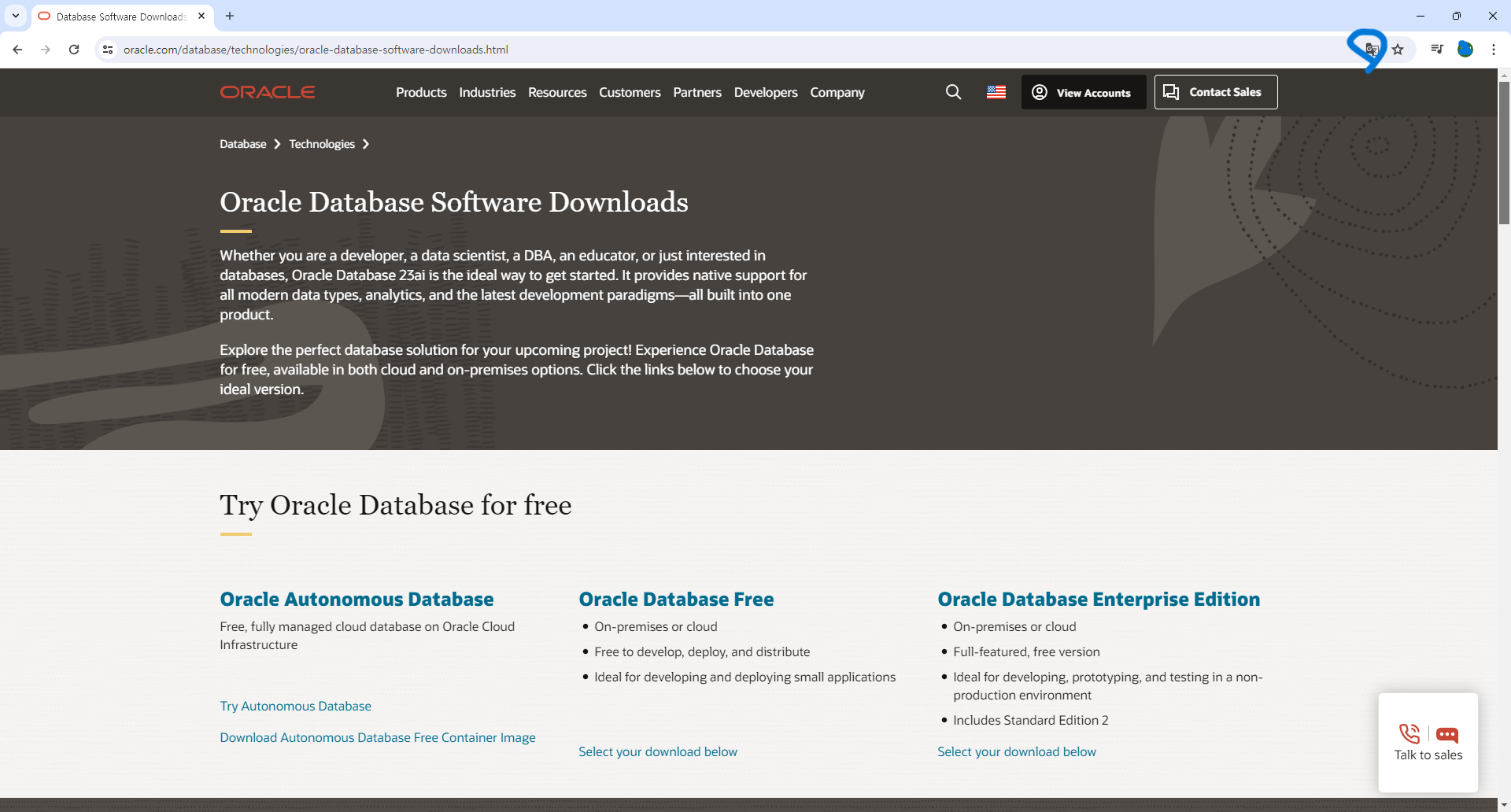Click the Talk to sales label
The image size is (1511, 812).
tap(1428, 755)
